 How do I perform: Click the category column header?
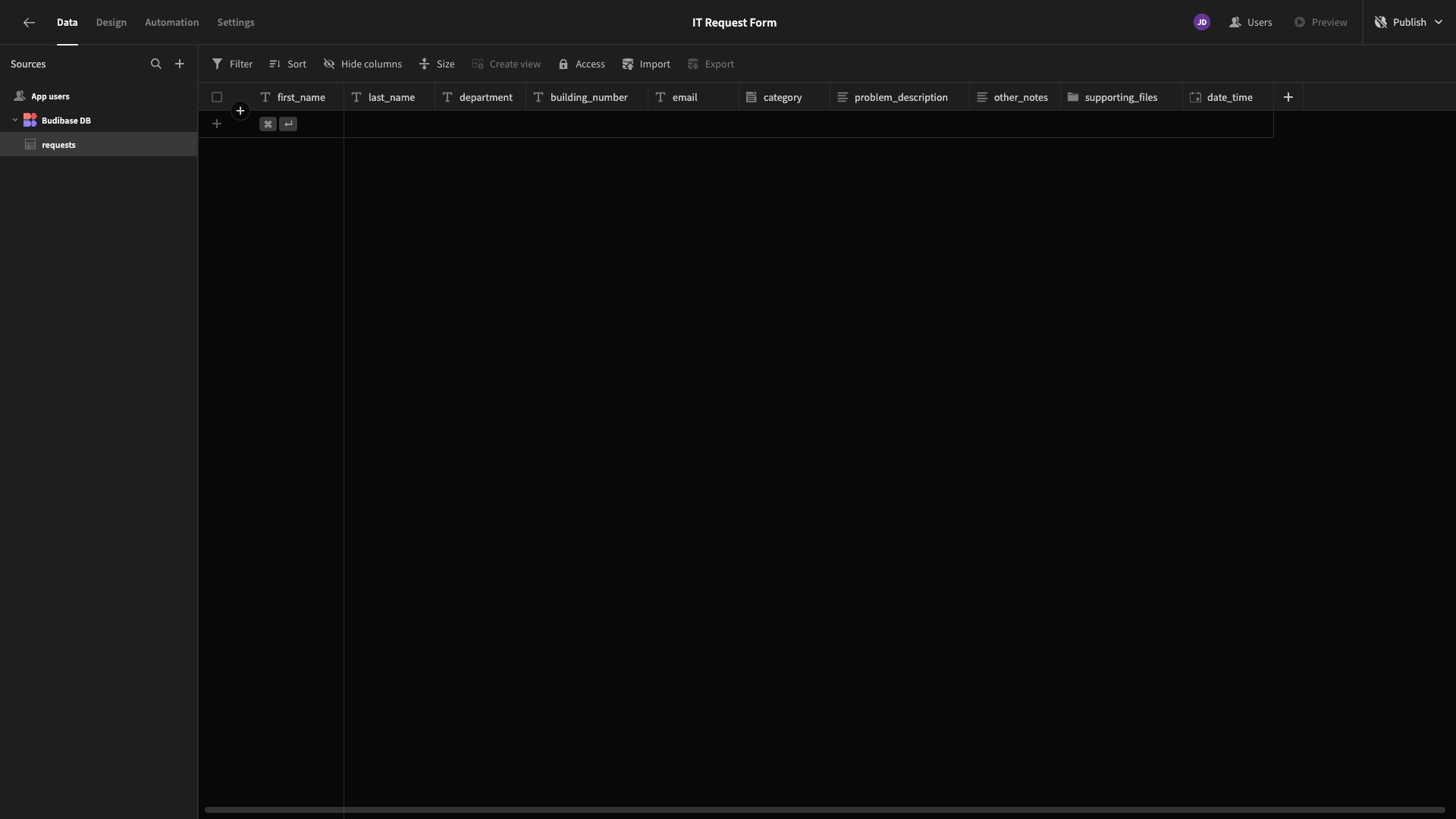(x=782, y=97)
